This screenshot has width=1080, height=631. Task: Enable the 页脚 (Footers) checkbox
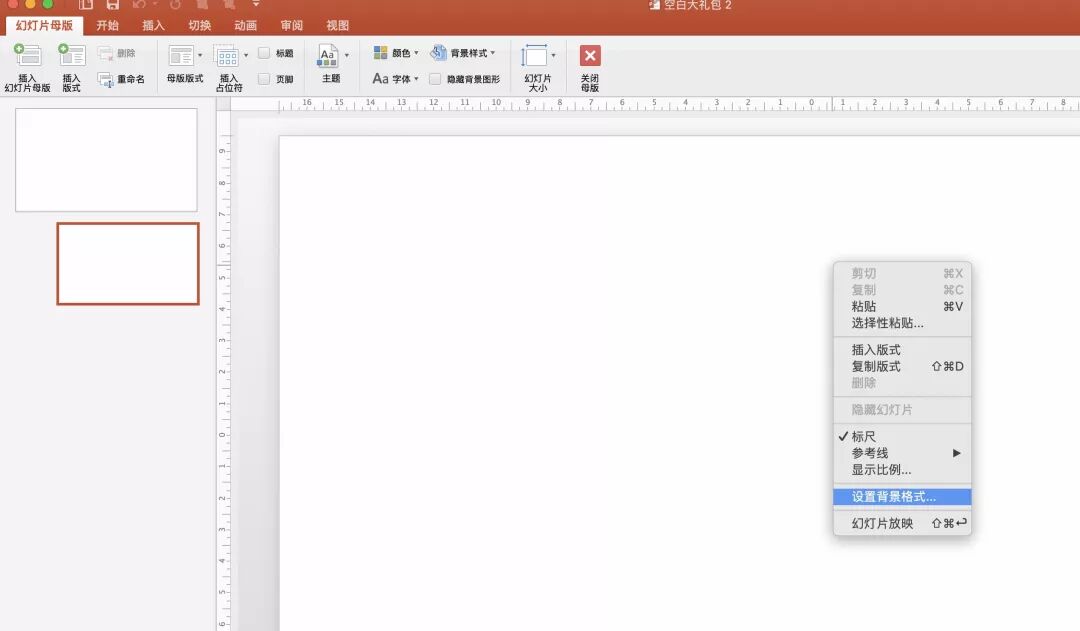pos(264,79)
